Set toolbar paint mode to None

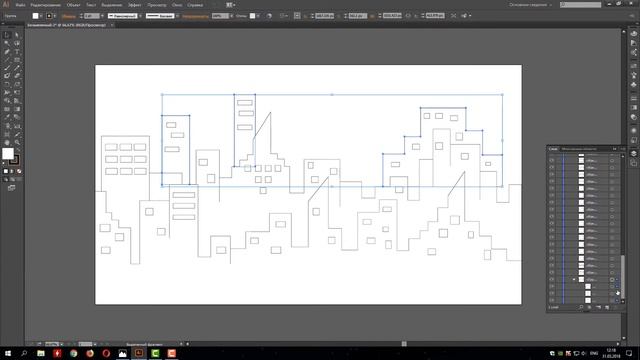coord(19,171)
